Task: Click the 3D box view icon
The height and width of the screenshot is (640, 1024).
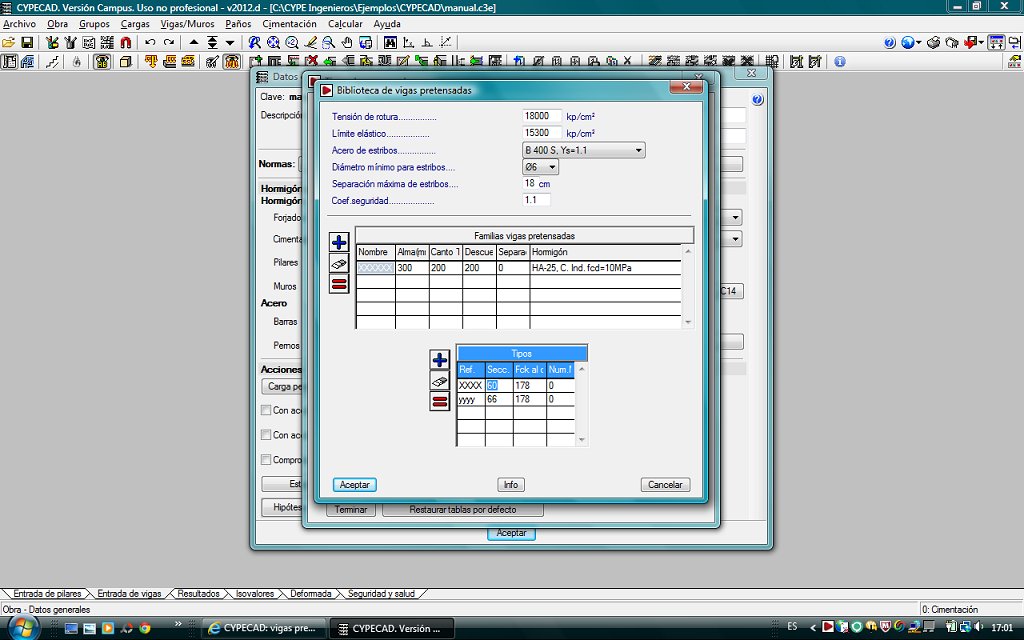Action: [126, 62]
